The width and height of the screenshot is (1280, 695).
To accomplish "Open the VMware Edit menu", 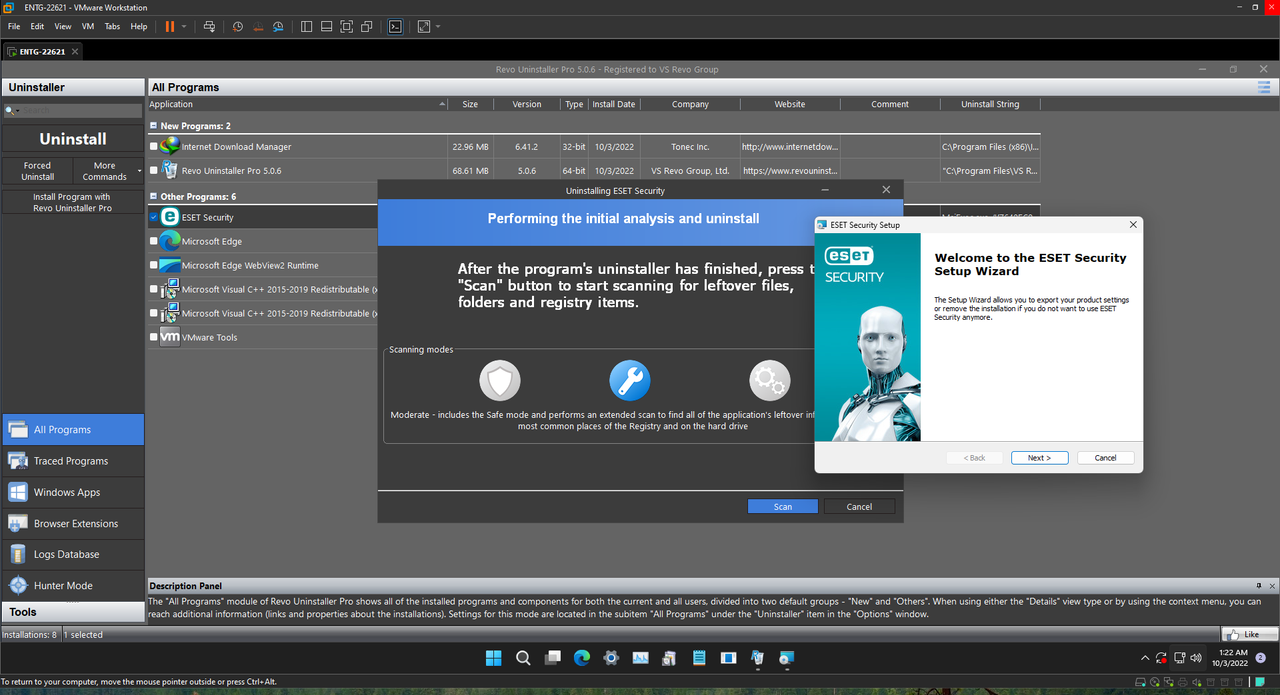I will coord(37,26).
